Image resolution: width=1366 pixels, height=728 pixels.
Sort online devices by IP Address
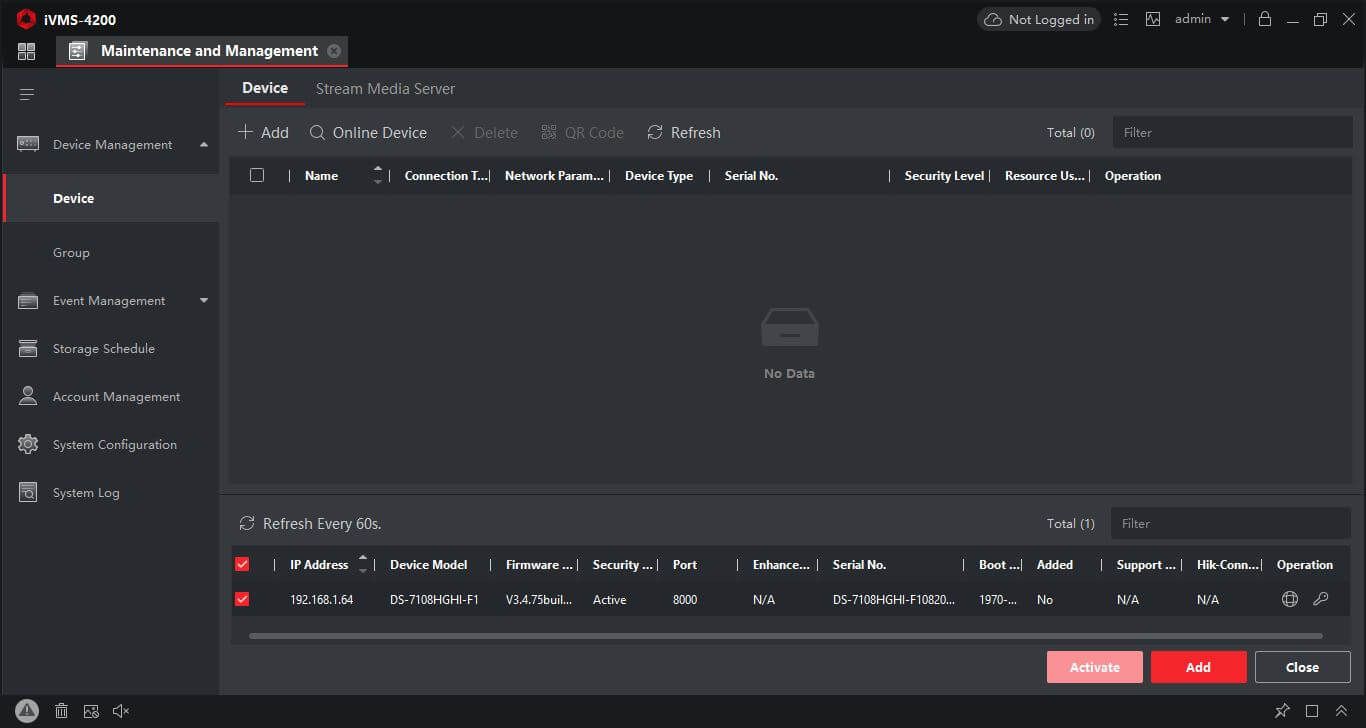point(363,565)
